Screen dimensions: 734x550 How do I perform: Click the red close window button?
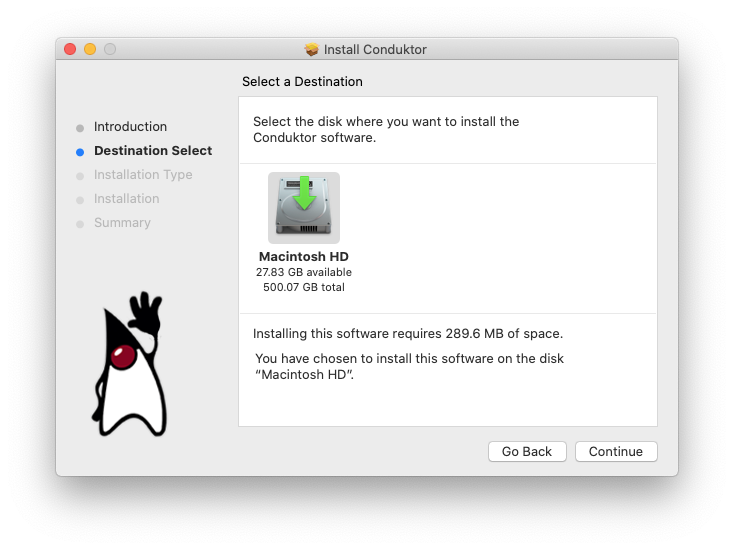(70, 49)
